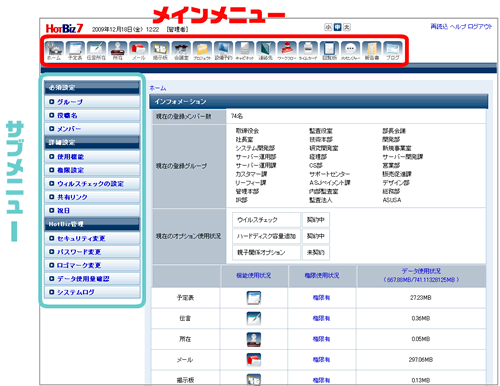Open the メッセンジャー speech bubble icon
The width and height of the screenshot is (500, 386).
(350, 50)
